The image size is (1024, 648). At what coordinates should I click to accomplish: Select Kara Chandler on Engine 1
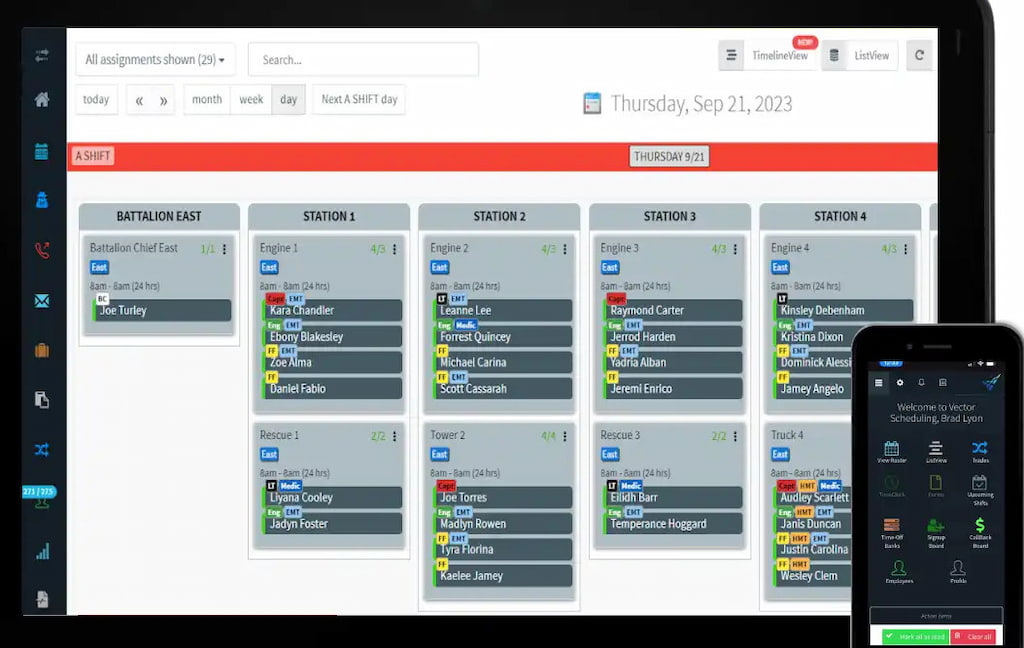[x=332, y=310]
